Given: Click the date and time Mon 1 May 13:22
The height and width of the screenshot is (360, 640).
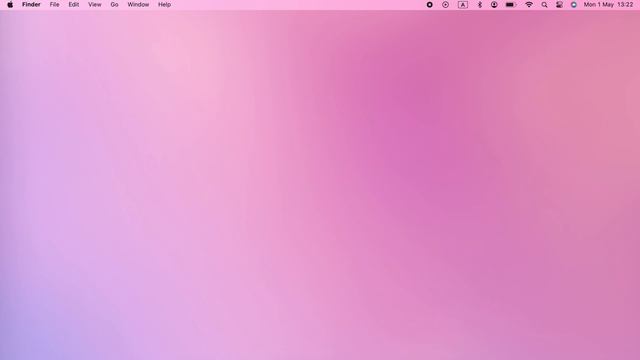Looking at the screenshot, I should 608,5.
